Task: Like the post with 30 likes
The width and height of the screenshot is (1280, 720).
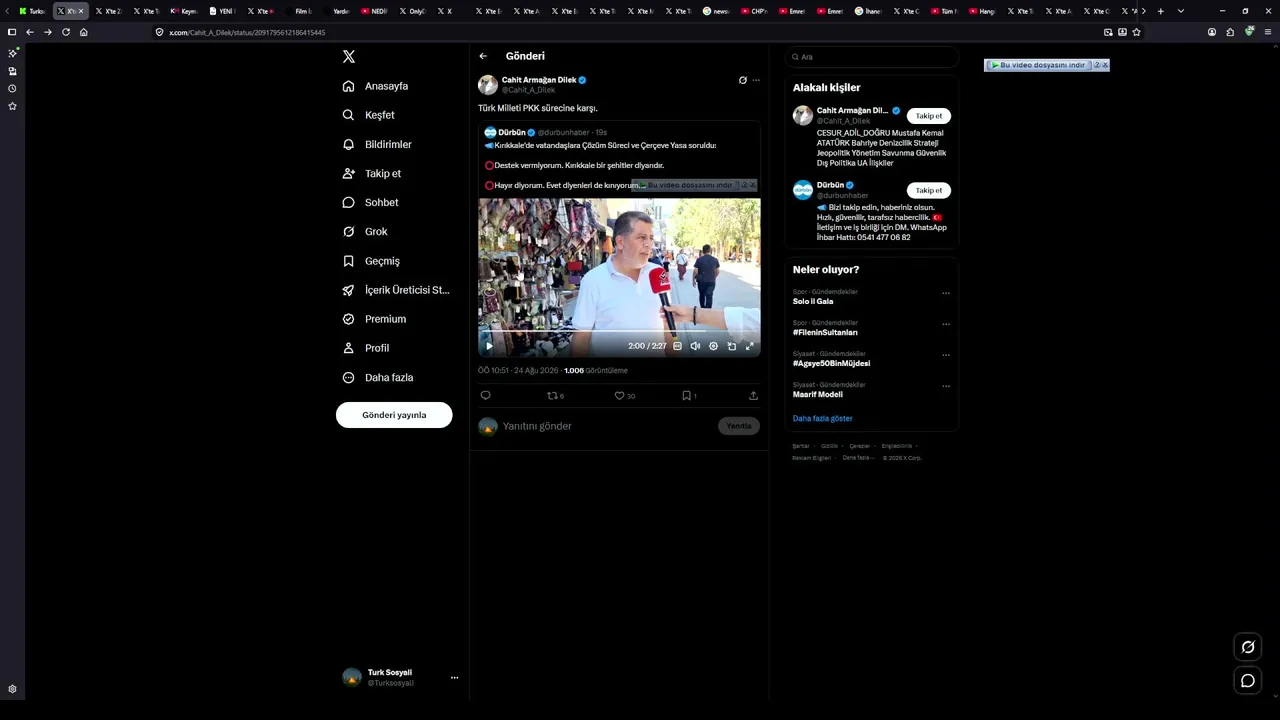Action: click(x=624, y=395)
